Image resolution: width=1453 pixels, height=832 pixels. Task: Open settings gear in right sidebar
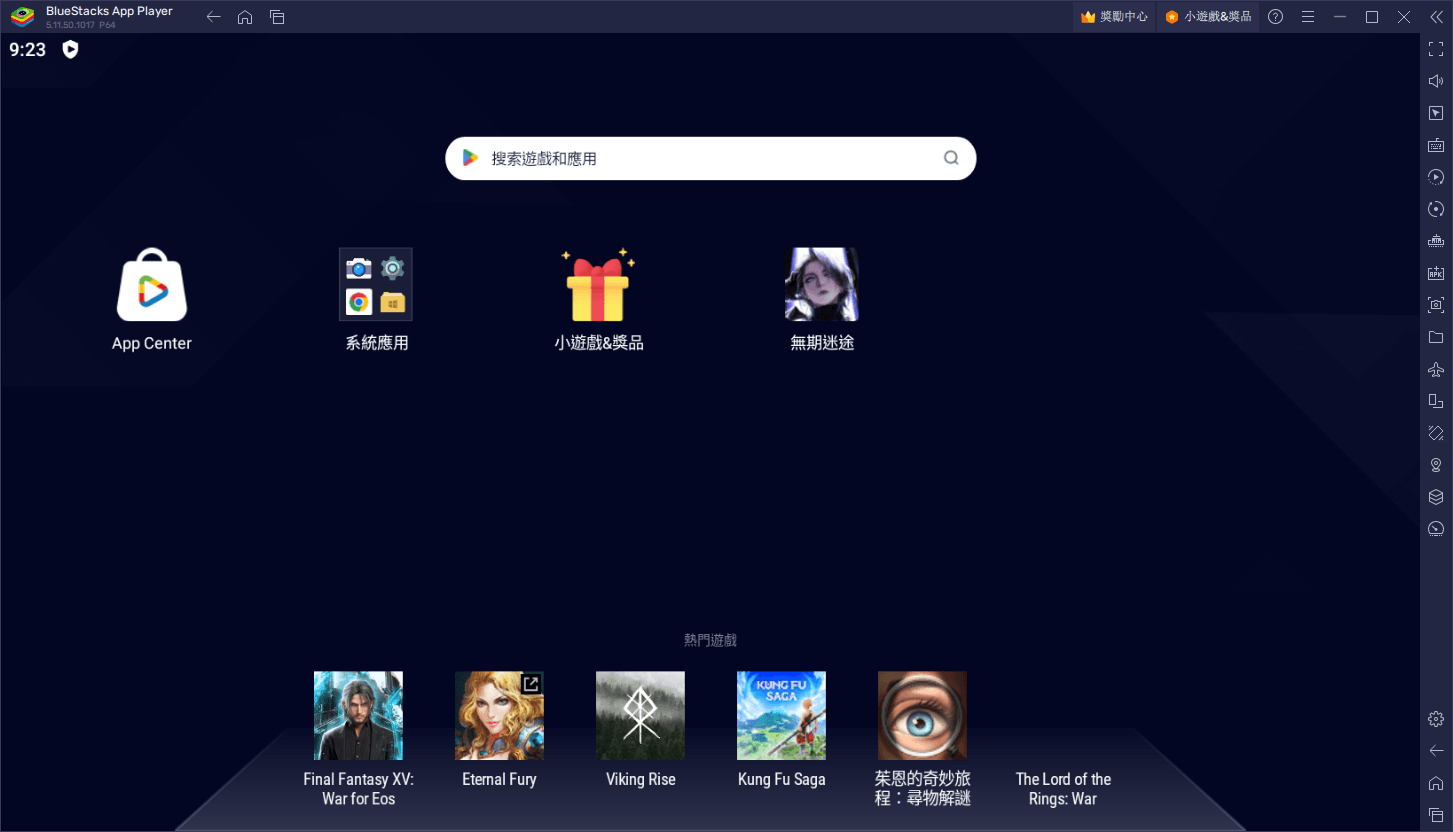1436,719
